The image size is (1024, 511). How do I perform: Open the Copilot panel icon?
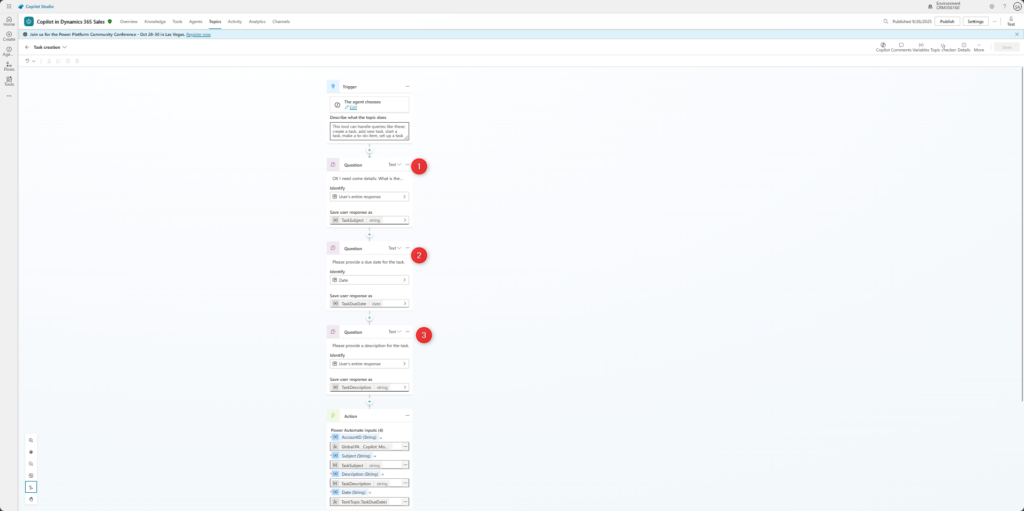[883, 45]
